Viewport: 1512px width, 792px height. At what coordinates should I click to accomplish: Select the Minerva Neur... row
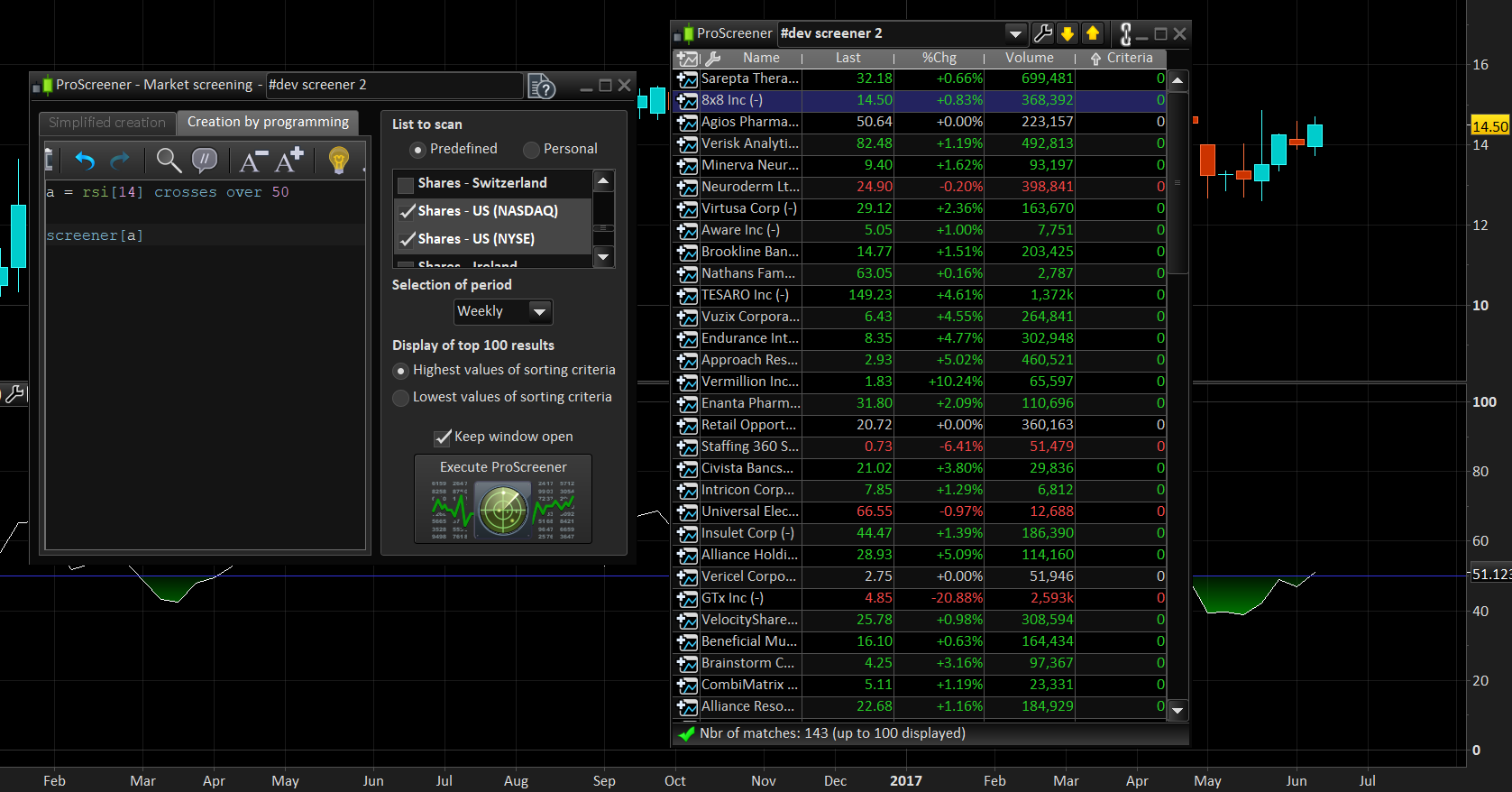coord(920,165)
